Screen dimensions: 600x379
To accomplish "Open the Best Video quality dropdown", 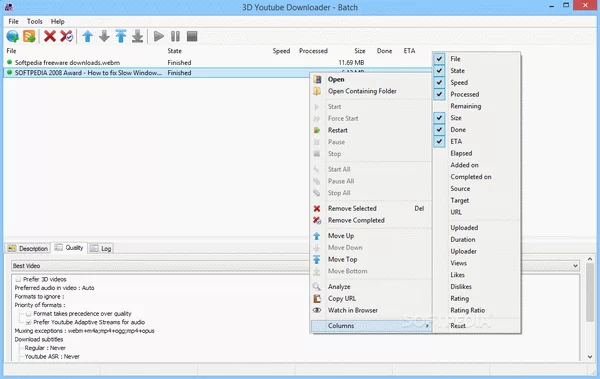I will click(x=575, y=266).
